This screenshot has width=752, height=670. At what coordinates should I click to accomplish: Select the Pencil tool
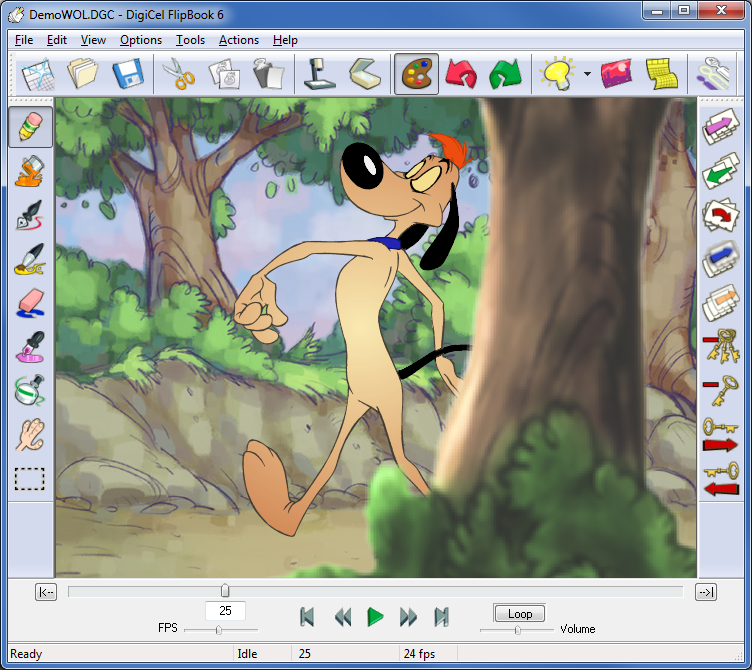tap(31, 127)
